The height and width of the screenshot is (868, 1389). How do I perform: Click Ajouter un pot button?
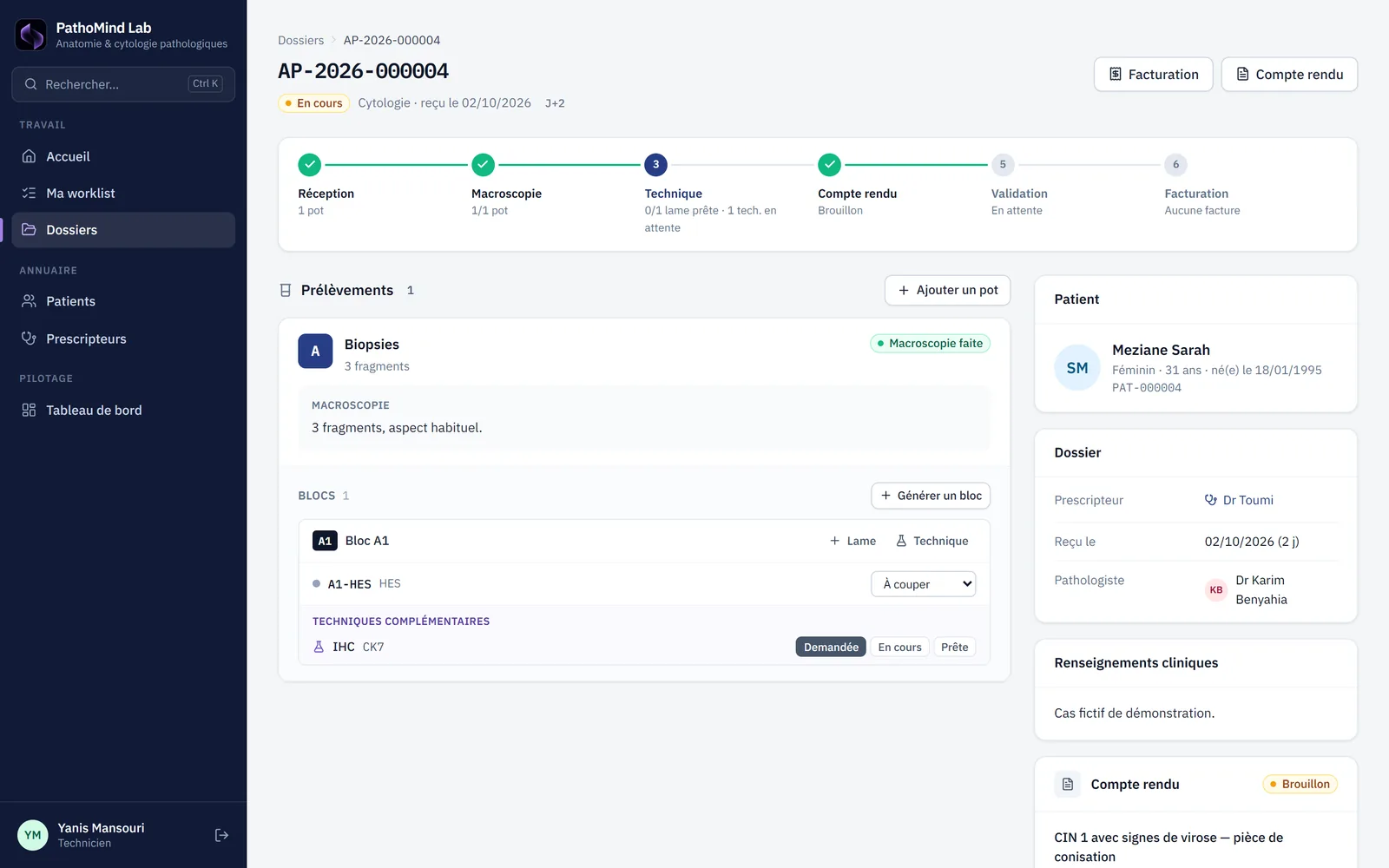click(947, 291)
